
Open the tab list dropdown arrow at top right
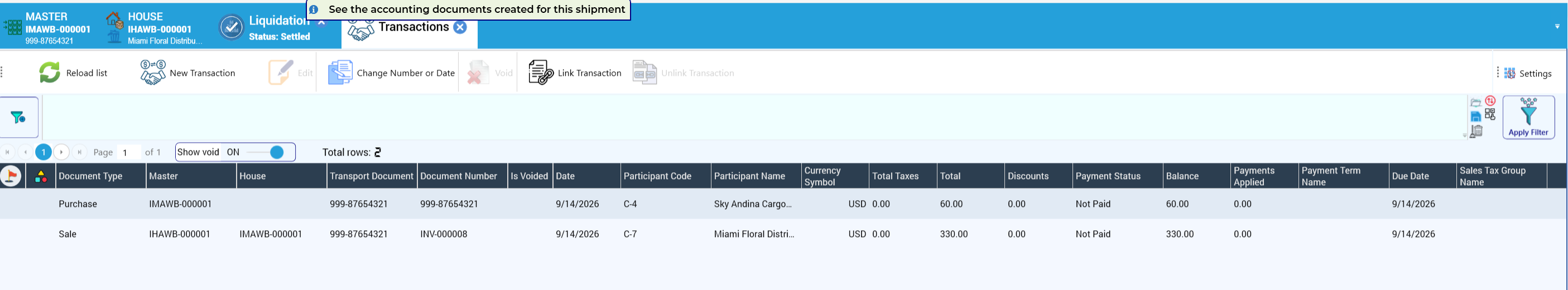coord(1557,26)
